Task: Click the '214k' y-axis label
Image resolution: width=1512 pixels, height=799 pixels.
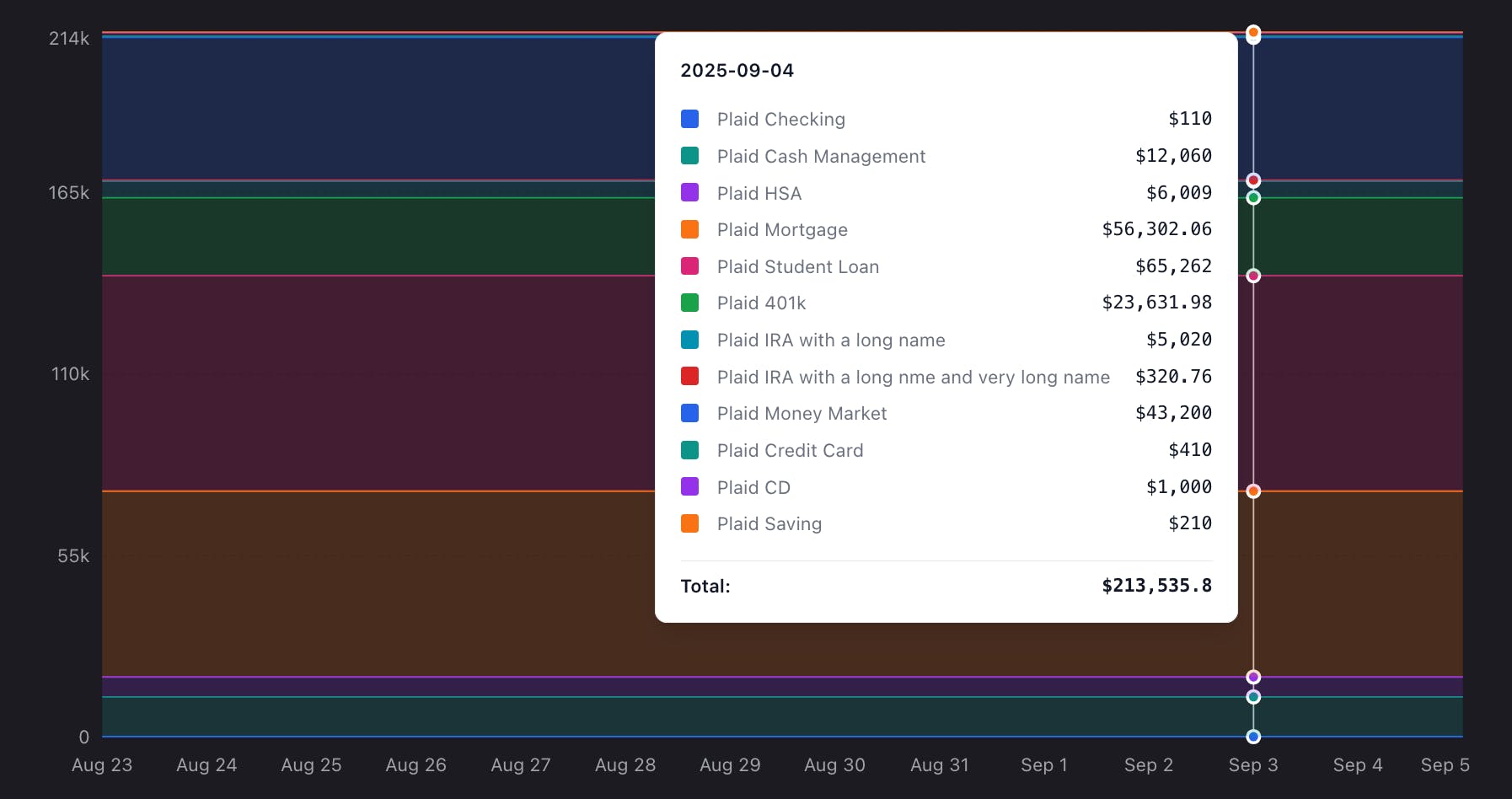Action: click(x=69, y=39)
